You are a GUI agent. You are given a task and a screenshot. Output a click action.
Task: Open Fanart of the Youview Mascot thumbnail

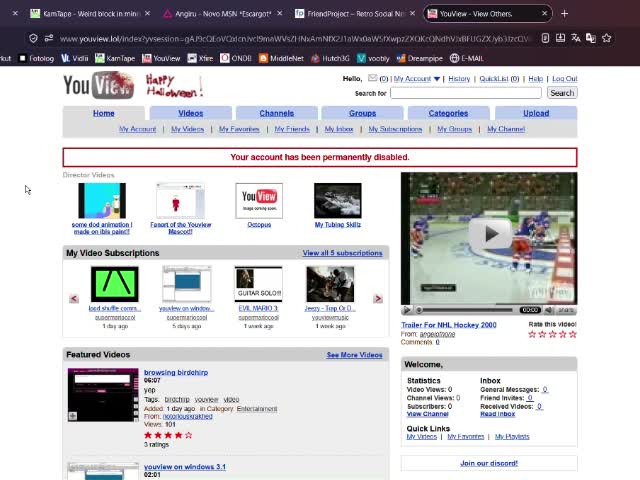[180, 200]
